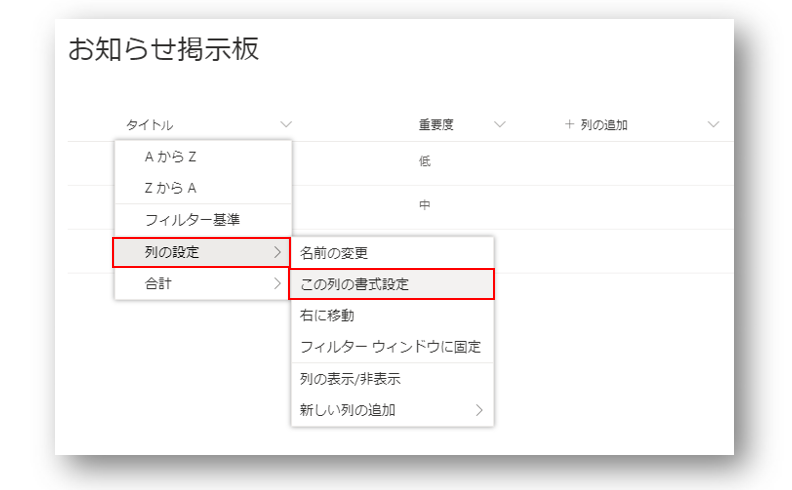Toggle the chevron next to タイトル header
Image resolution: width=792 pixels, height=490 pixels.
(286, 125)
